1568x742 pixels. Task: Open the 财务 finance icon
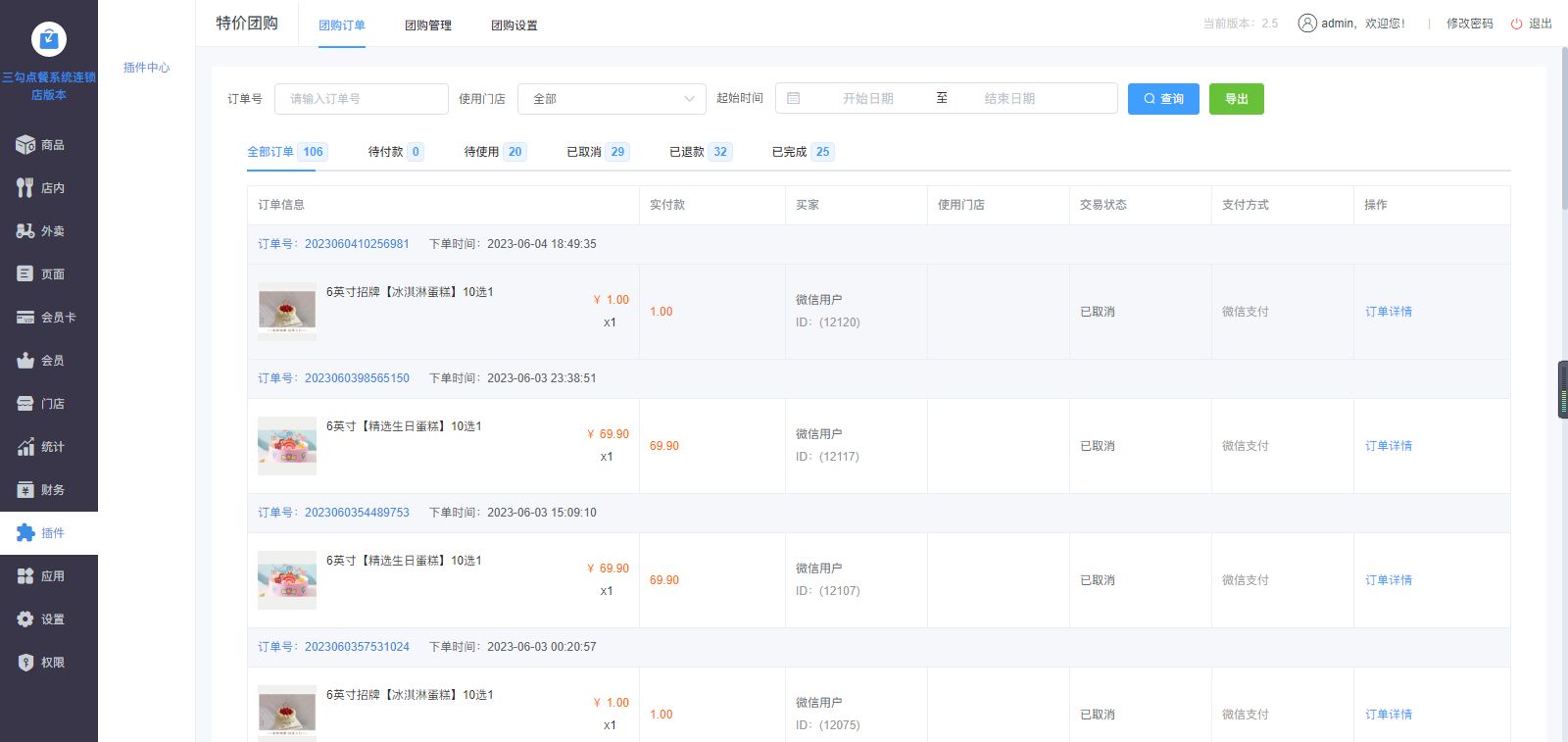click(25, 490)
